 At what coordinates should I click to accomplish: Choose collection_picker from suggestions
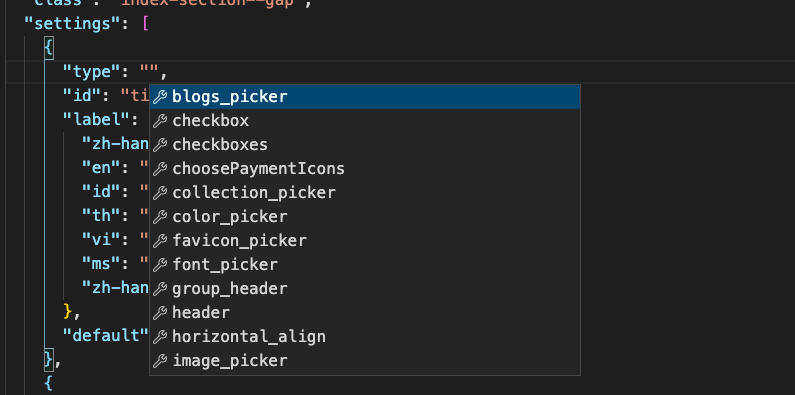pyautogui.click(x=365, y=193)
